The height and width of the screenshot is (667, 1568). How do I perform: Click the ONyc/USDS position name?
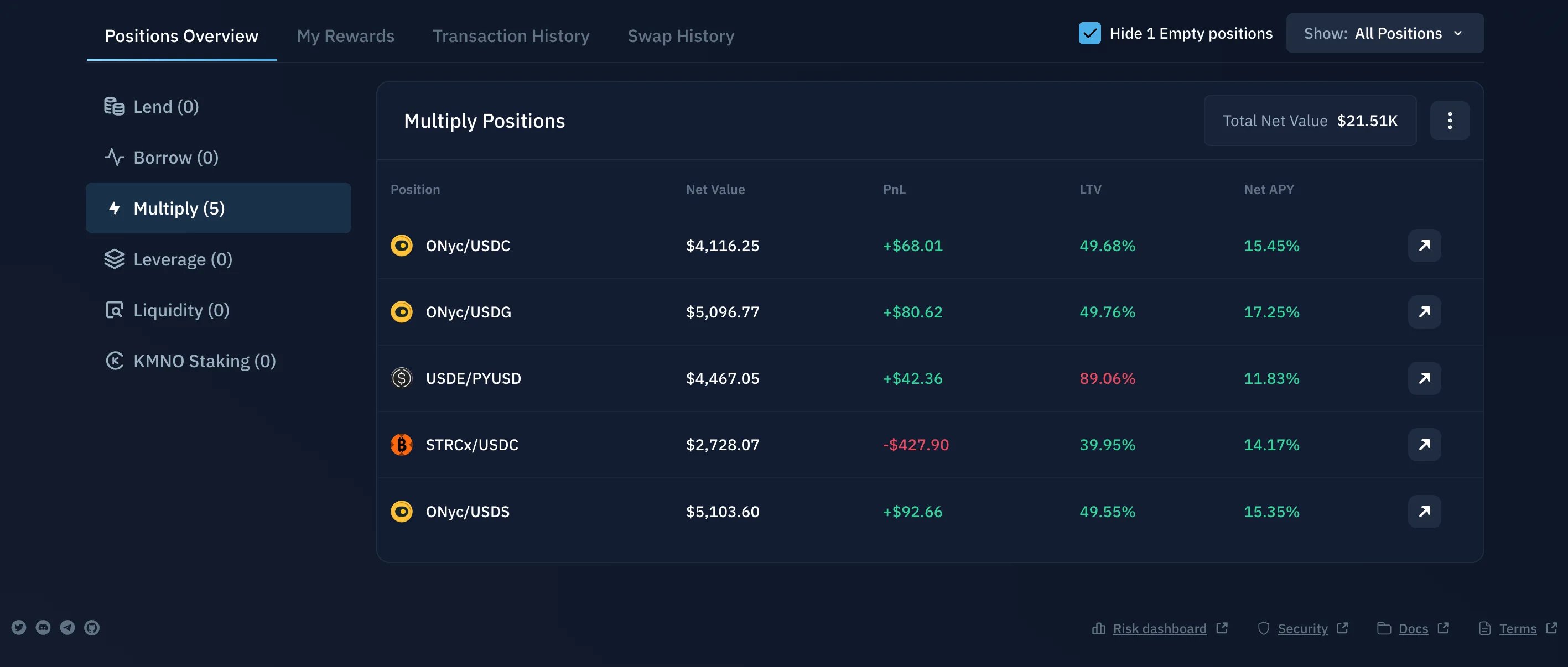pos(468,511)
